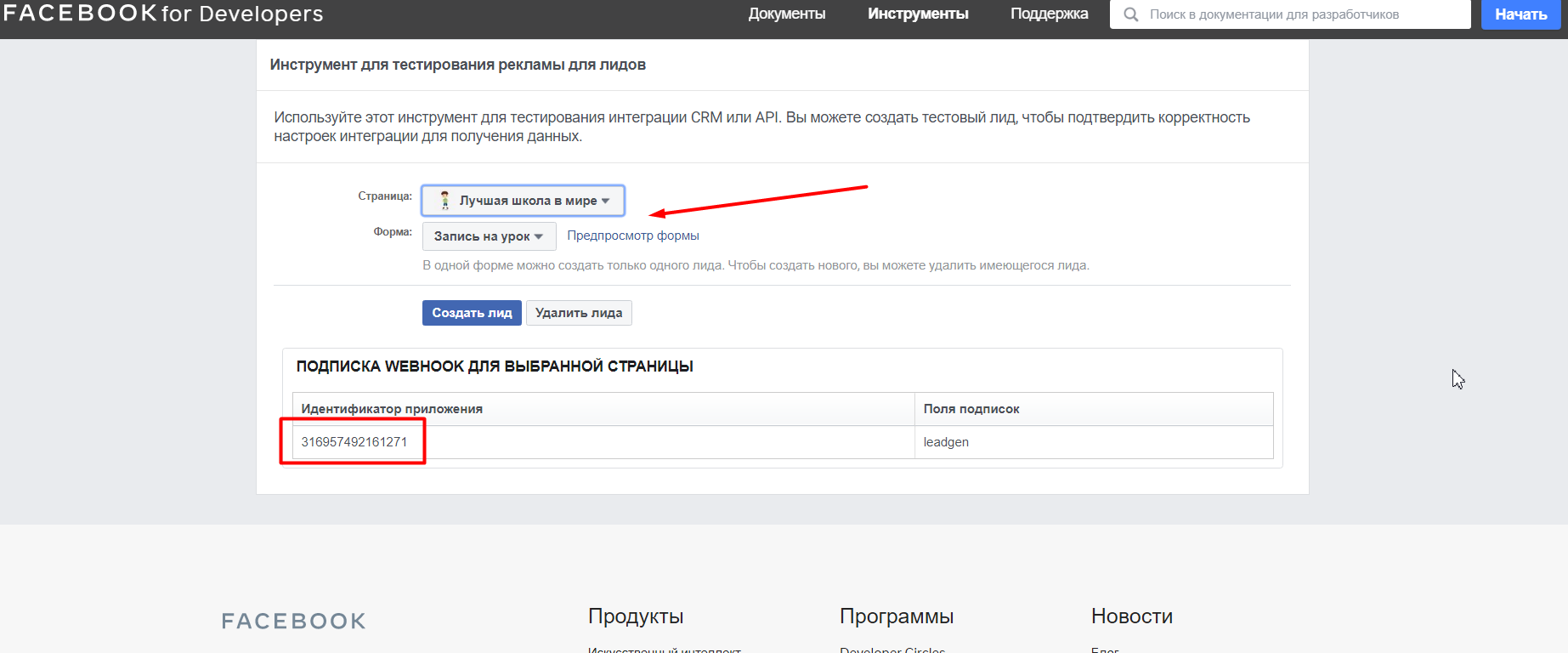1568x653 pixels.
Task: Click the Facebook for Developers logo
Action: [x=163, y=14]
